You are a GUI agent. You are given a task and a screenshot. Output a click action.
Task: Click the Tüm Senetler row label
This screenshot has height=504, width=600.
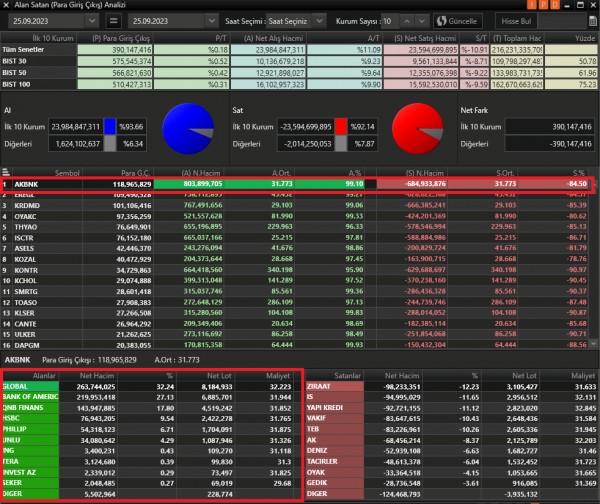point(23,49)
